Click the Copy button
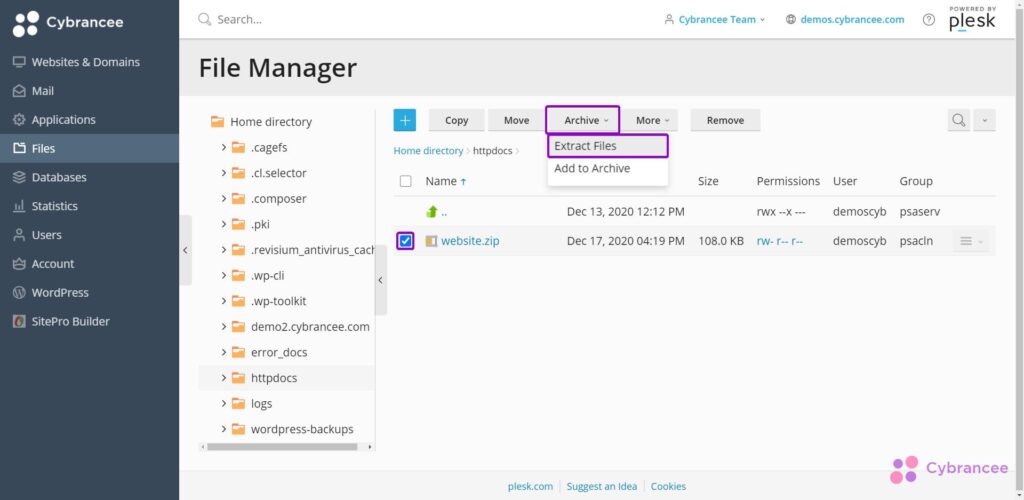 pyautogui.click(x=456, y=120)
